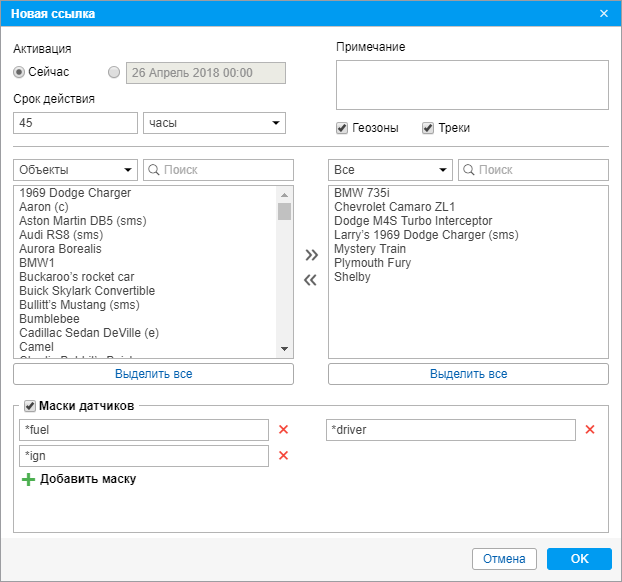Image resolution: width=622 pixels, height=582 pixels.
Task: Expand the Объекты filter dropdown
Action: point(75,170)
